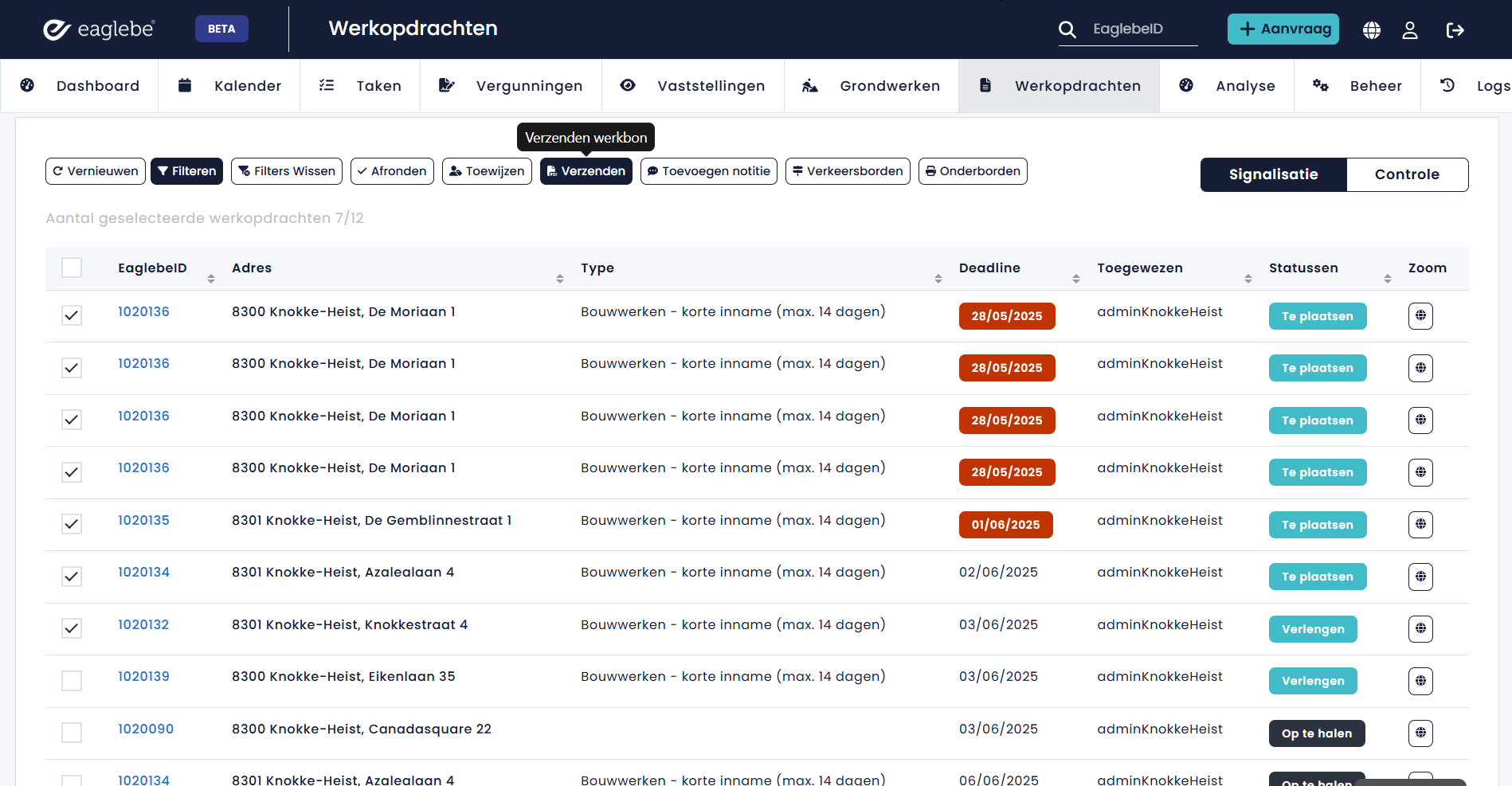Open EaglebeID link 1020090

coord(146,729)
